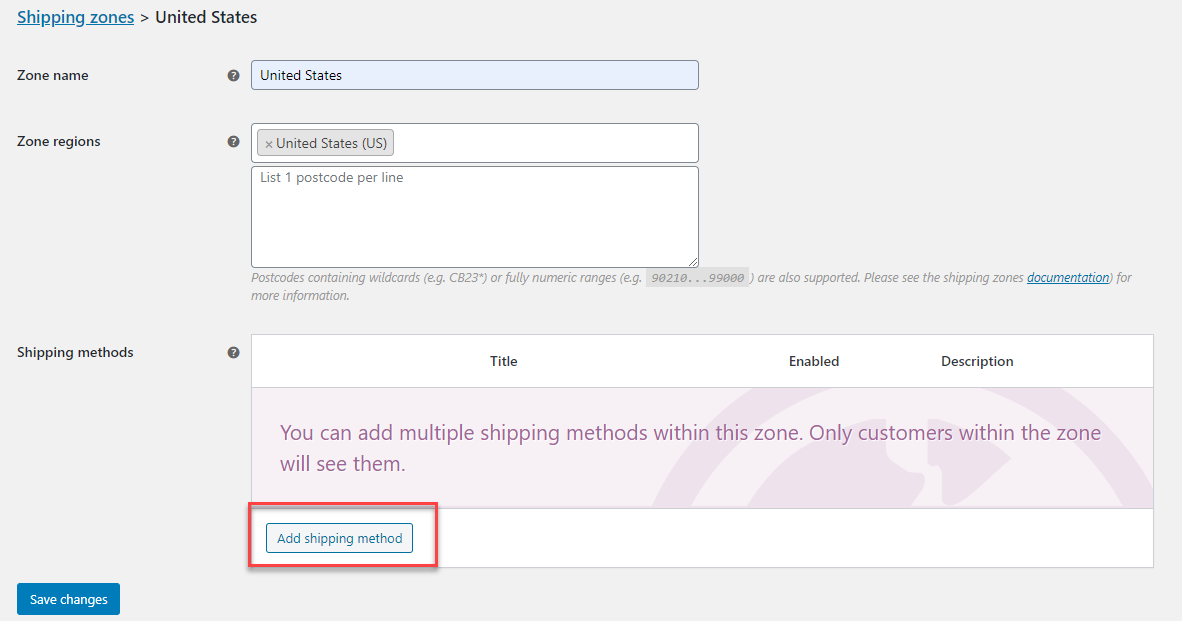
Task: Click inside the postcode list textarea
Action: click(x=474, y=215)
